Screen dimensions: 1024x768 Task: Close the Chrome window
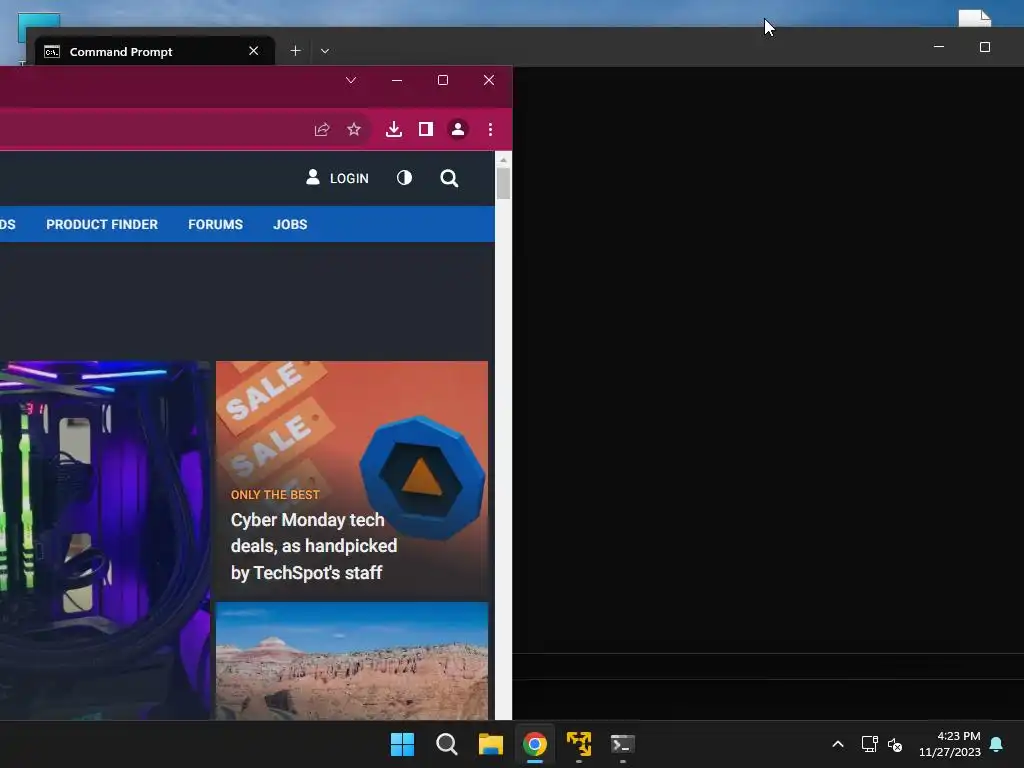488,80
